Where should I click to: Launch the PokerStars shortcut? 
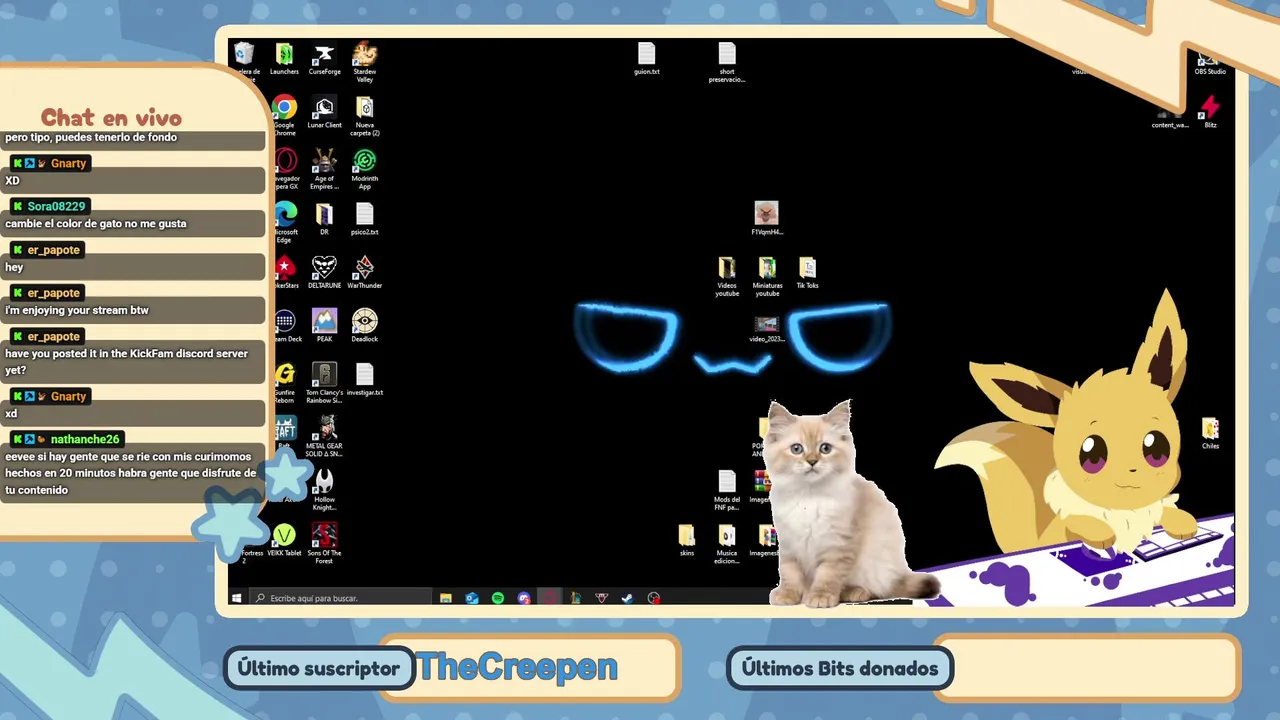coord(286,272)
